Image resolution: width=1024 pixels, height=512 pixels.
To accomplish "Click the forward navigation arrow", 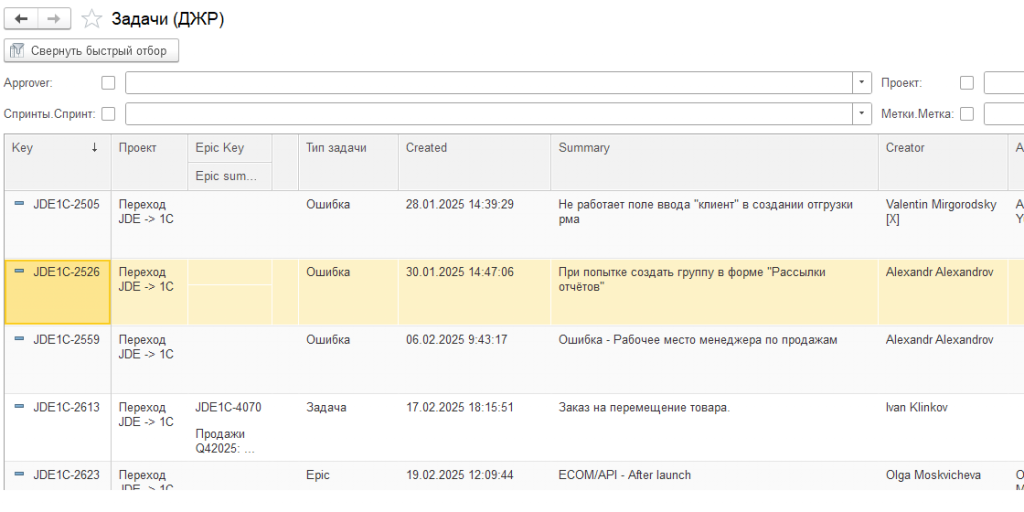I will coord(55,19).
